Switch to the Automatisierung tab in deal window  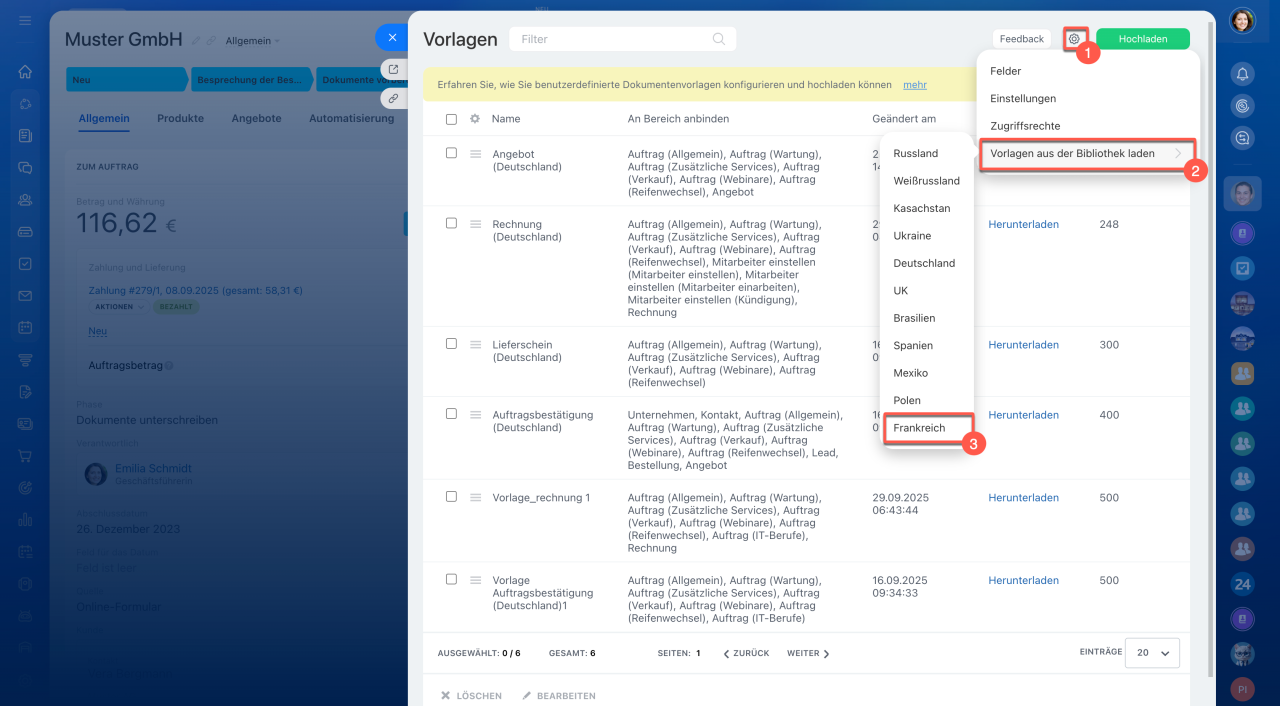351,118
